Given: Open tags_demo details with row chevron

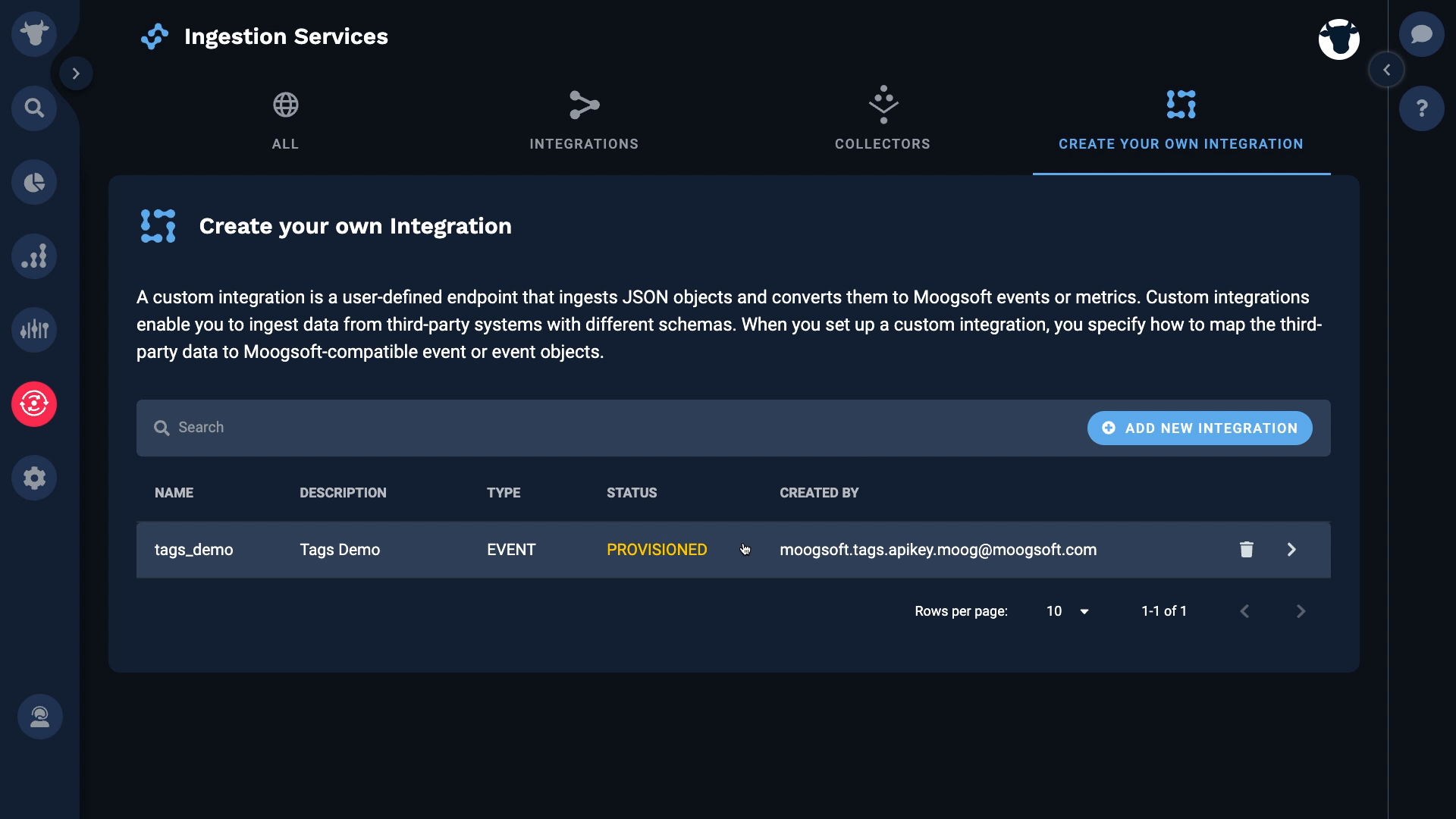Looking at the screenshot, I should pos(1291,549).
